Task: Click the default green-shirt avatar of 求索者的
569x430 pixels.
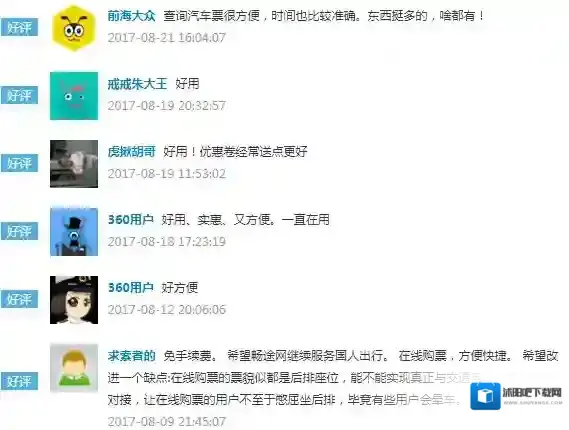Action: pyautogui.click(x=74, y=368)
